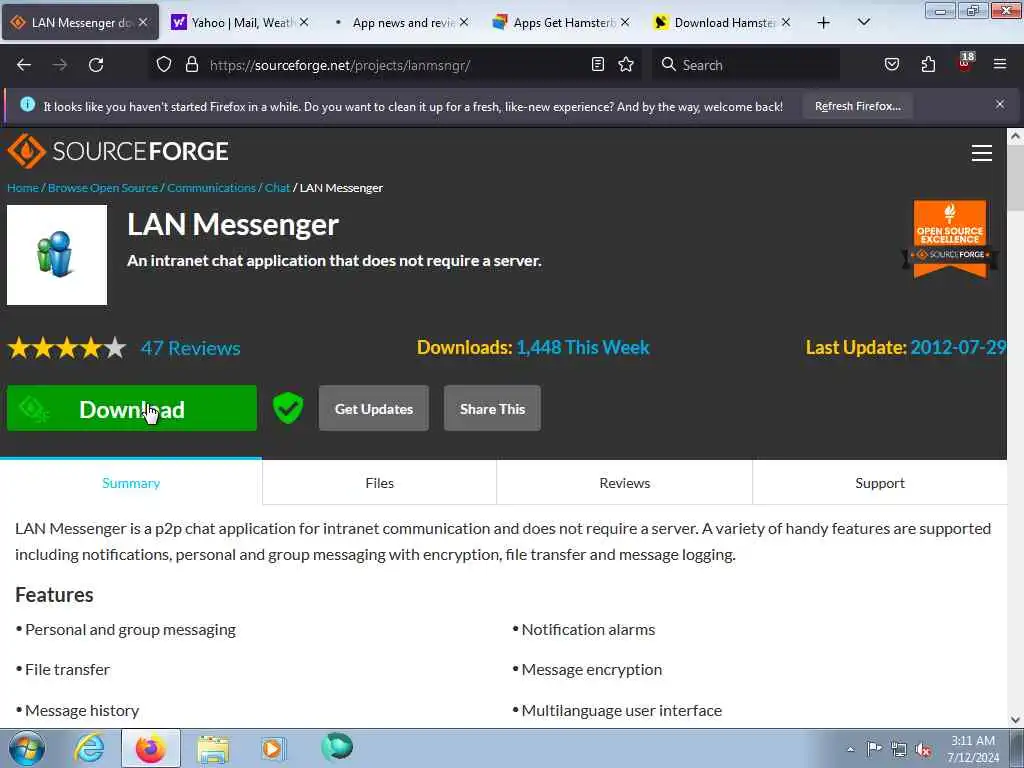Click the scrollbar up arrow
This screenshot has width=1024, height=768.
pos(1015,136)
